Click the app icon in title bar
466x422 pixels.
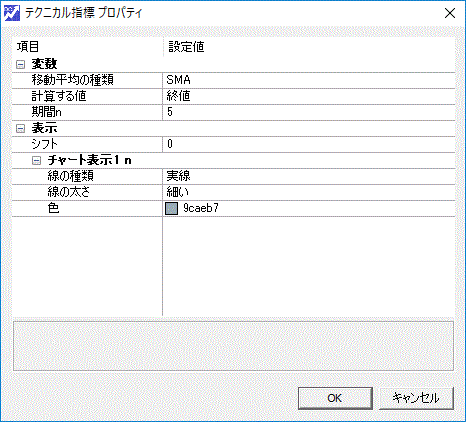pos(12,13)
